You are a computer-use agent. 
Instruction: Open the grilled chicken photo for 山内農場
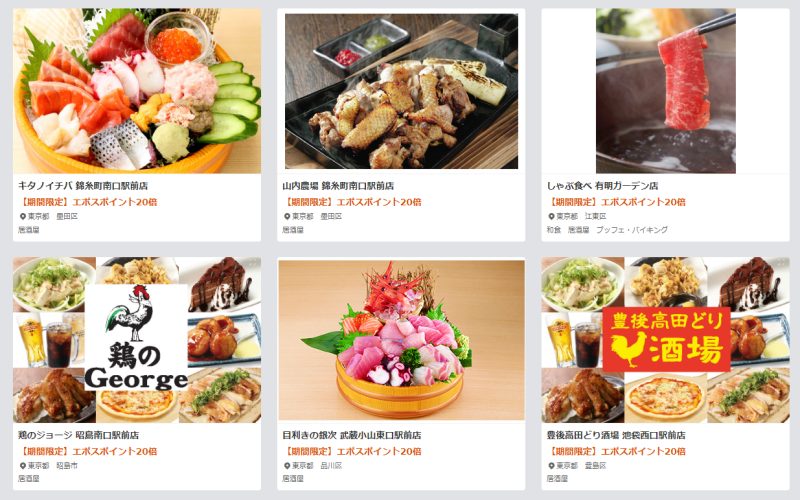pos(401,91)
